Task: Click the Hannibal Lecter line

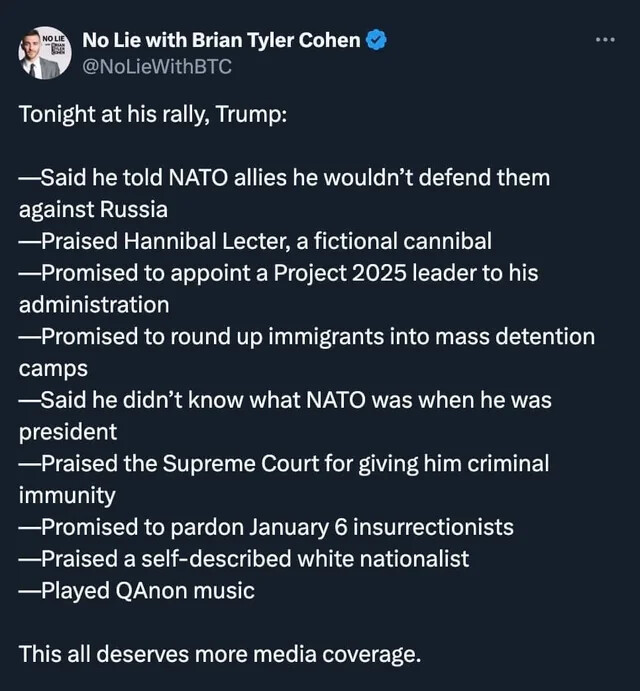Action: pyautogui.click(x=255, y=241)
